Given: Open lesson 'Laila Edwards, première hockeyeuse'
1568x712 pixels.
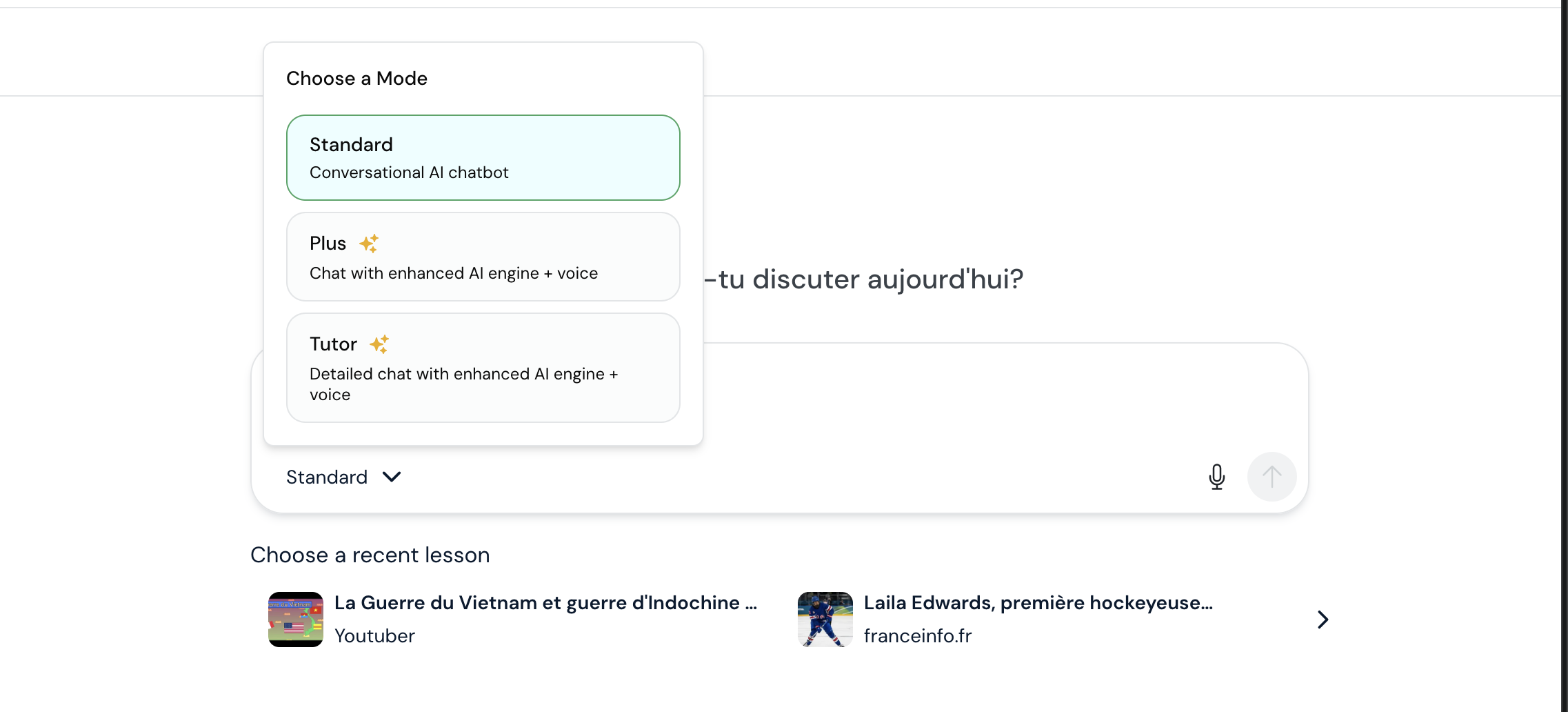Looking at the screenshot, I should [x=1038, y=603].
